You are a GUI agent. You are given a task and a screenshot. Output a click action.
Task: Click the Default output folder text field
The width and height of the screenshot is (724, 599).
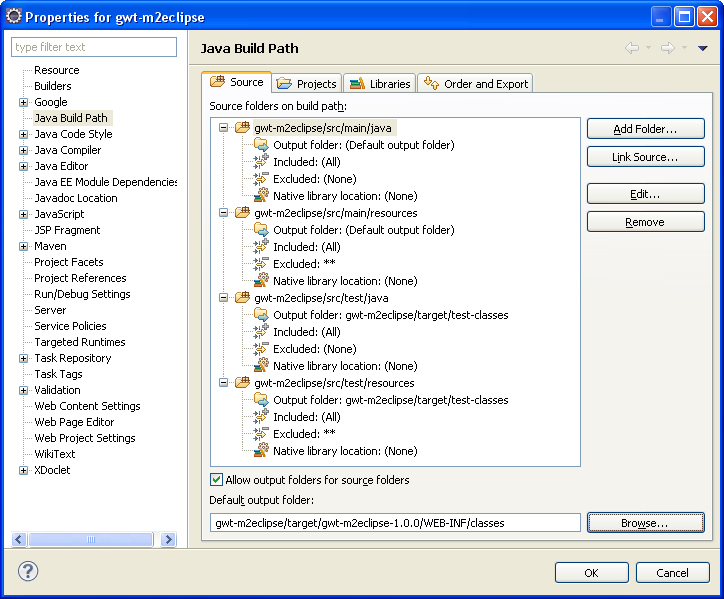pos(395,523)
